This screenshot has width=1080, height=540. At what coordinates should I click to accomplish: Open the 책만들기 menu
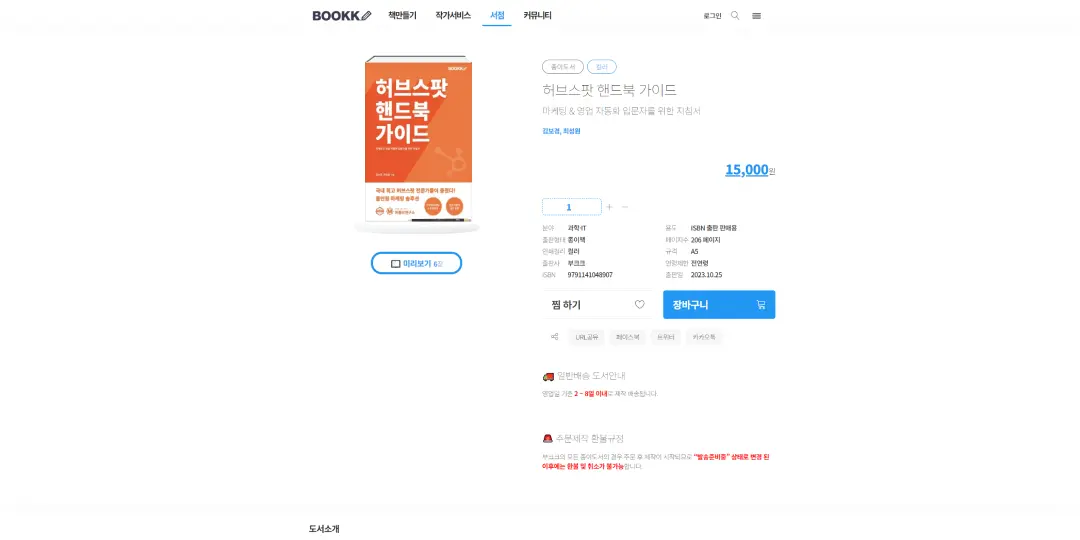point(402,15)
